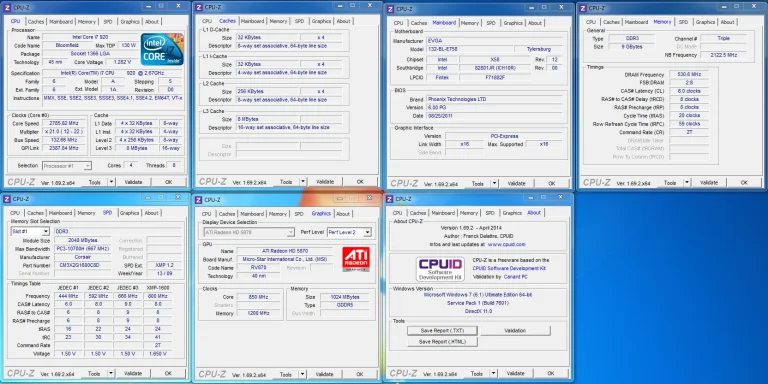Click the Core Speed value field
Screen dimensions: 768x384
(65, 123)
